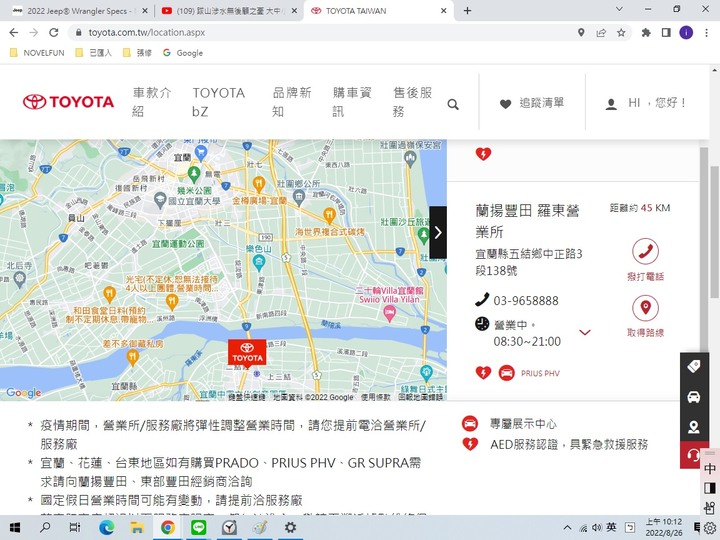Open LINE from the taskbar

(x=198, y=528)
